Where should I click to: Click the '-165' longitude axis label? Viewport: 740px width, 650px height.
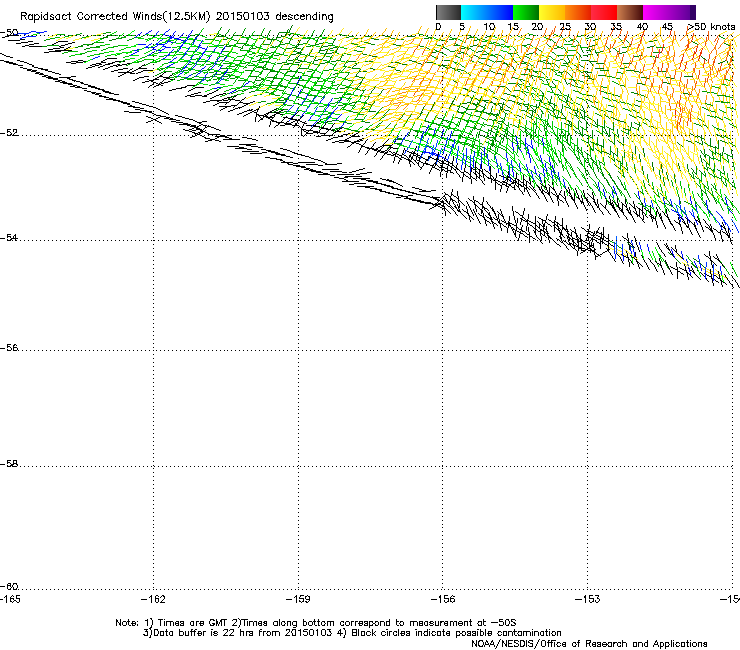click(x=10, y=599)
